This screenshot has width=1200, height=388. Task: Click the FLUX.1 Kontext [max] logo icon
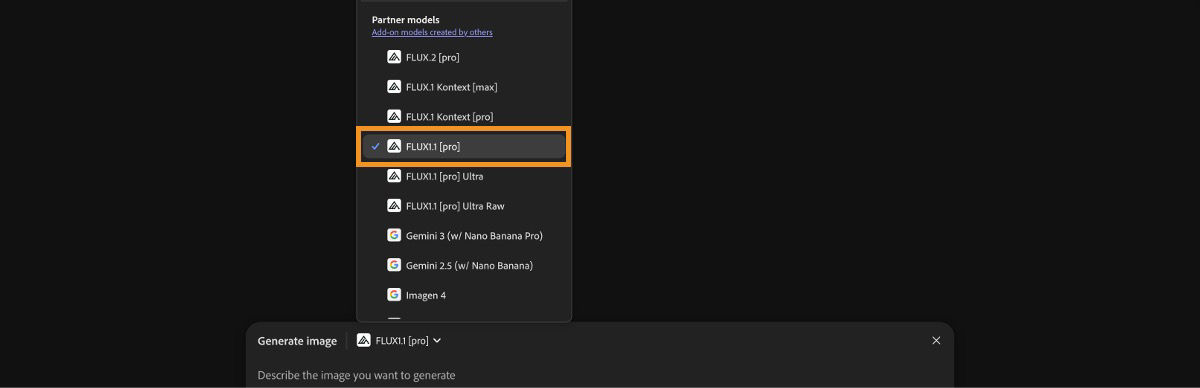point(394,87)
